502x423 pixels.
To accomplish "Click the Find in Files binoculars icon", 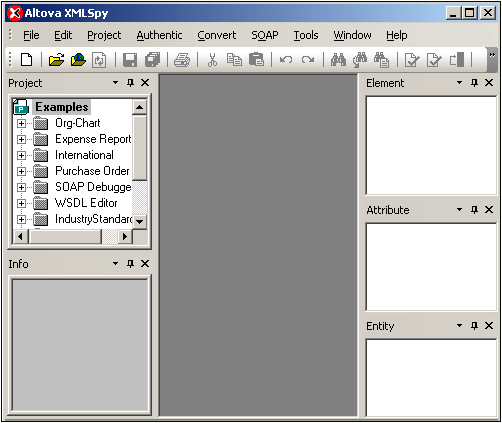I will tap(381, 60).
